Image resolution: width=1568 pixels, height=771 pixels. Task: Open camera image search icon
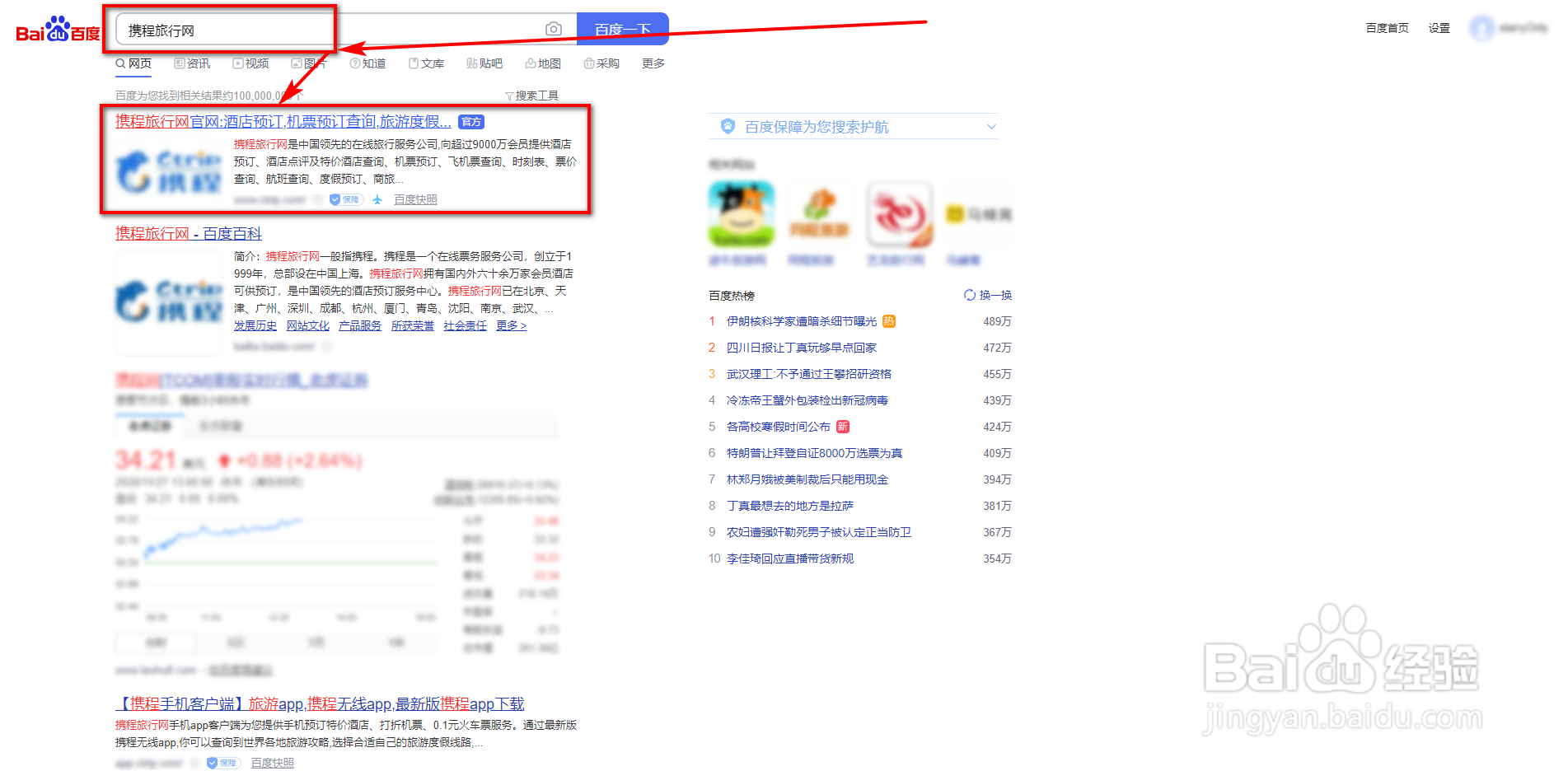[554, 29]
